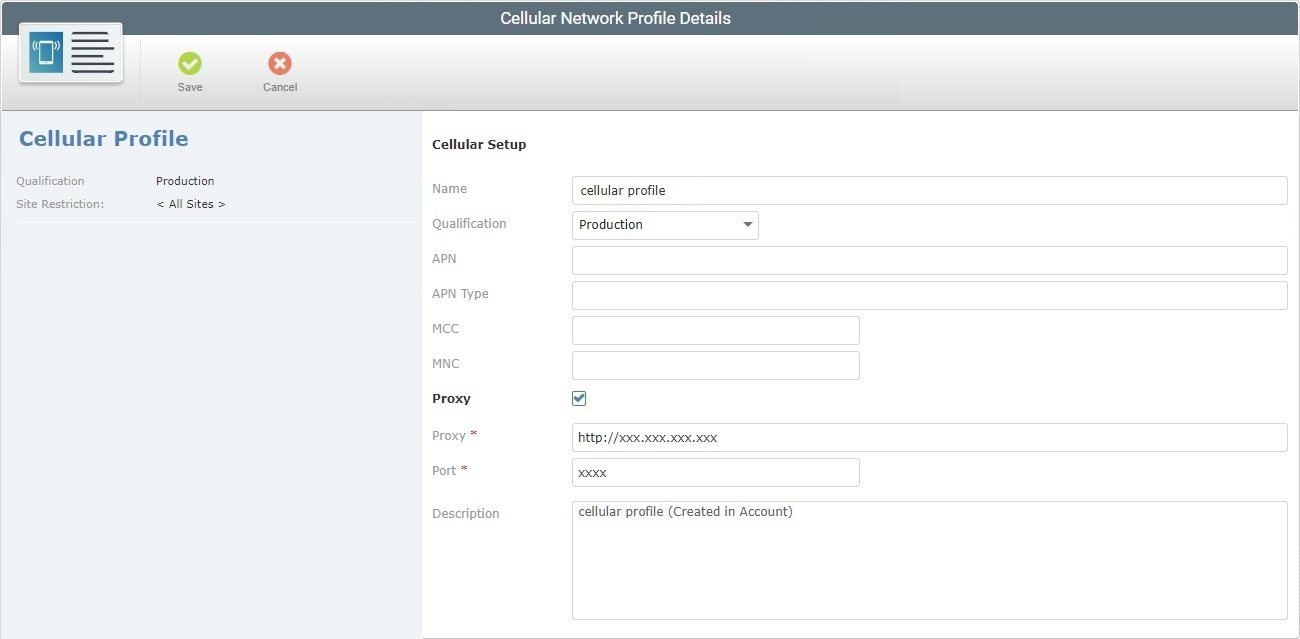Screen dimensions: 1300x639
Task: Click inside the Name input field
Action: 928,190
